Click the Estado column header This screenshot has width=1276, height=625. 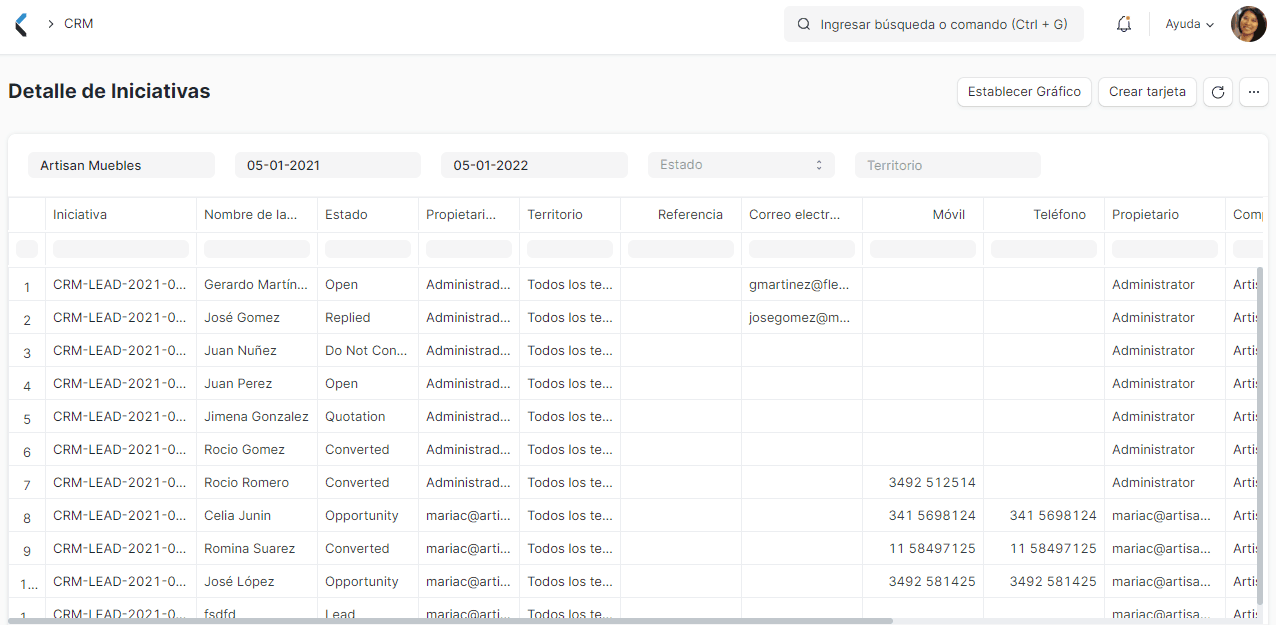(x=368, y=215)
